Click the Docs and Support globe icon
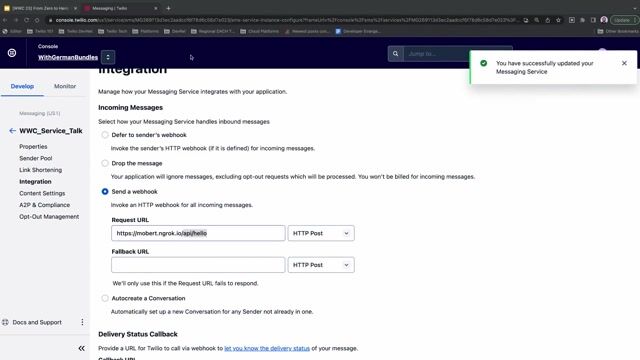Viewport: 640px width, 360px height. (5, 322)
